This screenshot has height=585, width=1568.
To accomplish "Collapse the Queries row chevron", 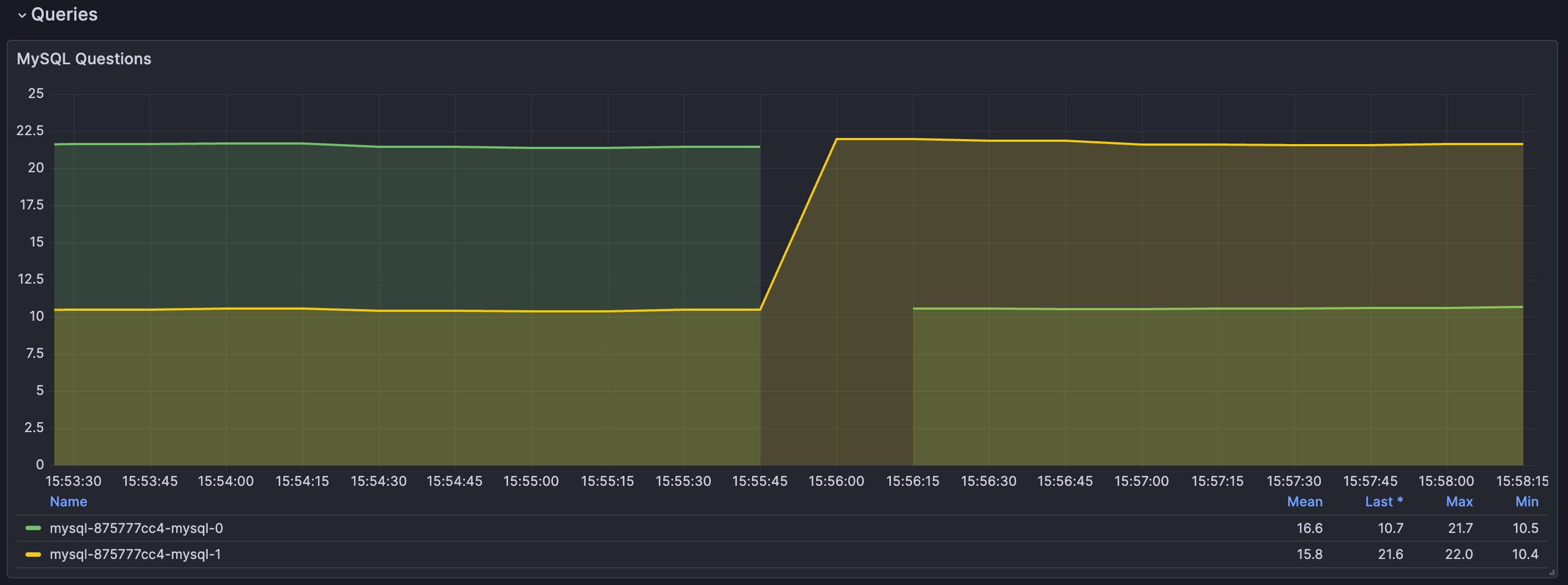I will (x=22, y=15).
